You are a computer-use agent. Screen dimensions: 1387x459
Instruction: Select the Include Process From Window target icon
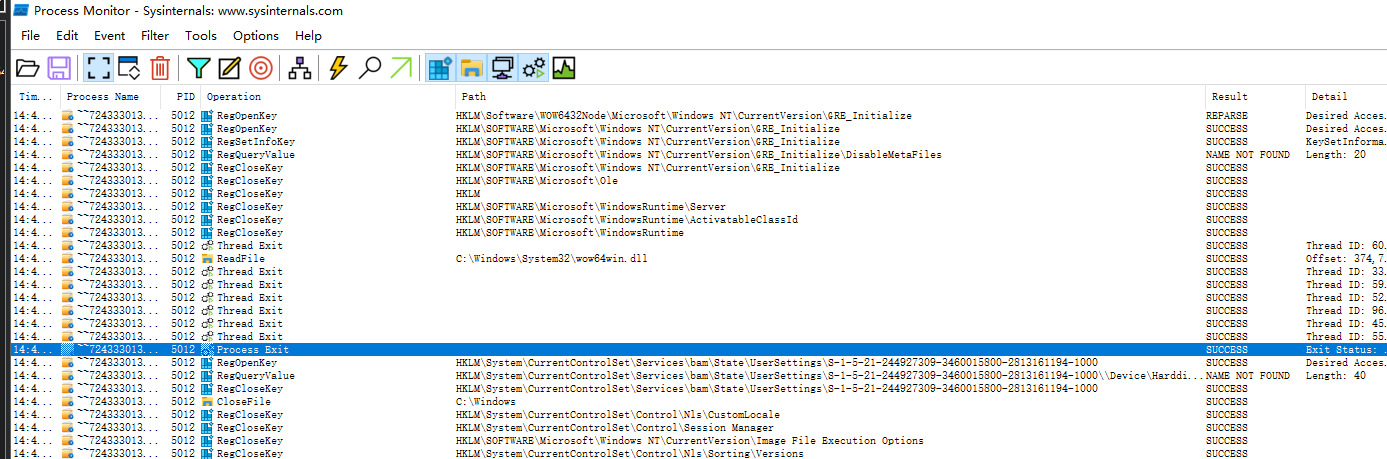point(261,68)
